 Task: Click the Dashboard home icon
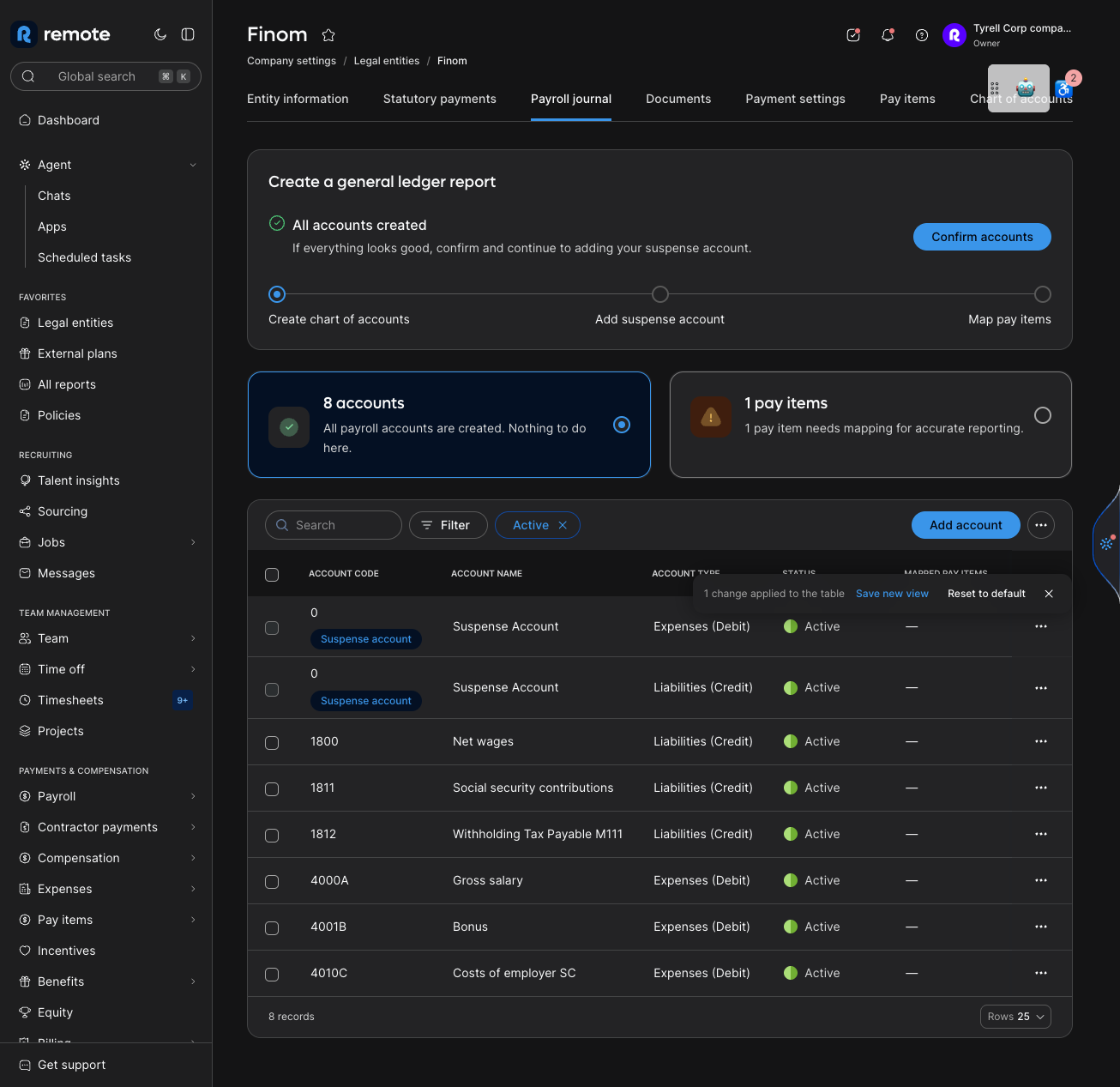(25, 120)
